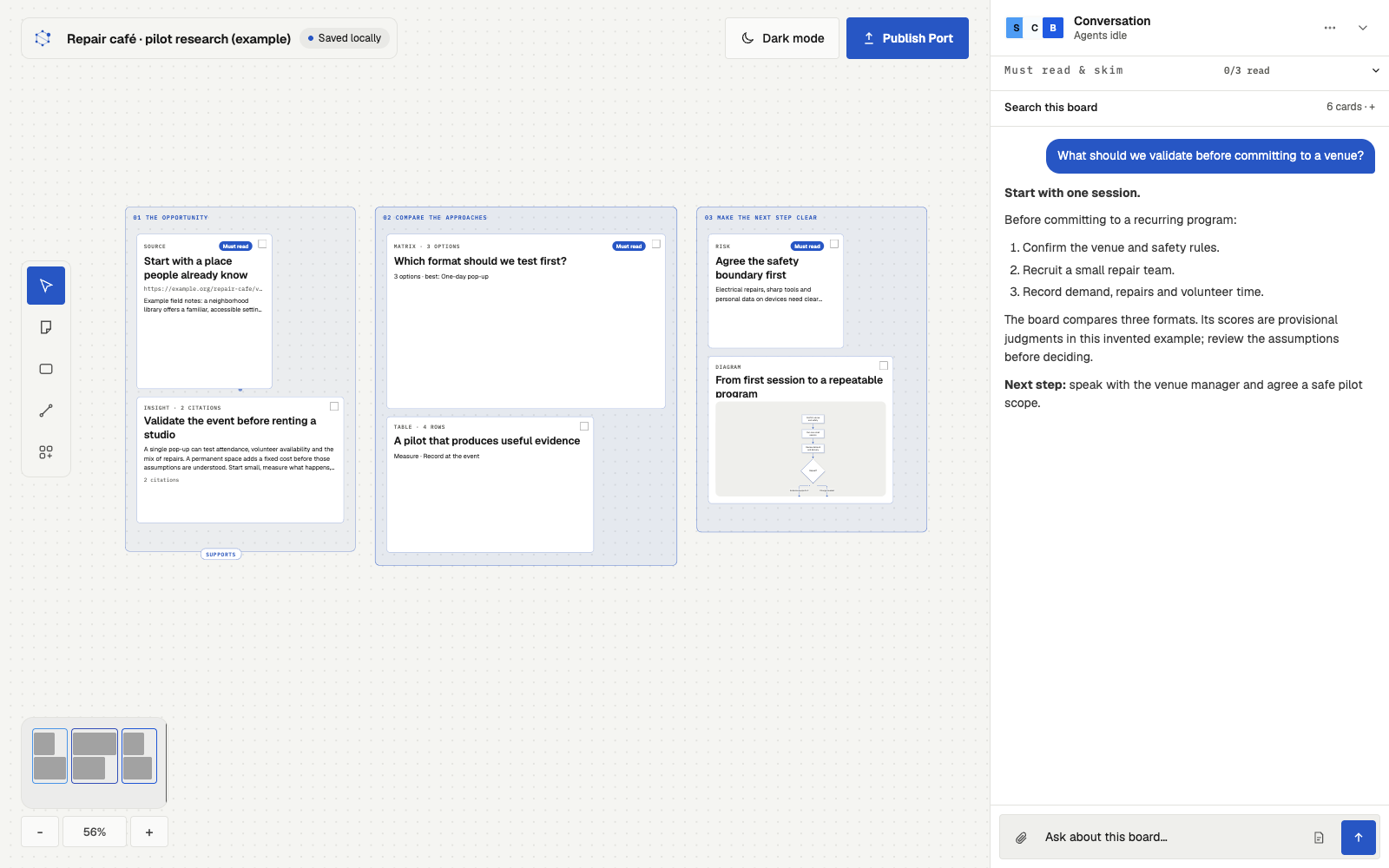Click the C agent avatar

[x=1034, y=28]
